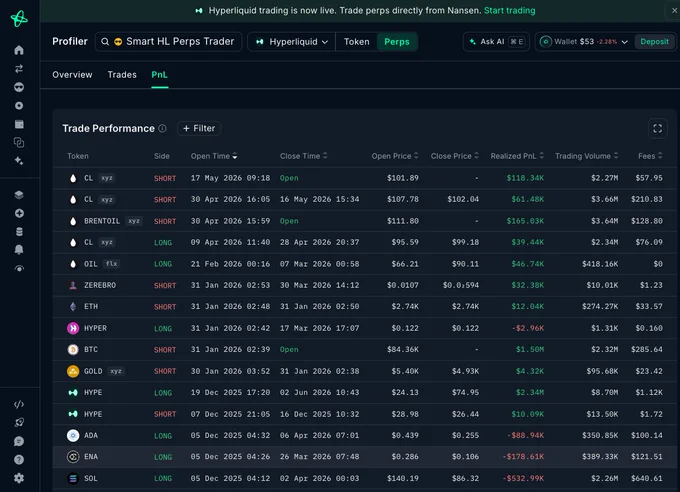Open the code brackets API icon
The height and width of the screenshot is (492, 680).
(x=19, y=404)
